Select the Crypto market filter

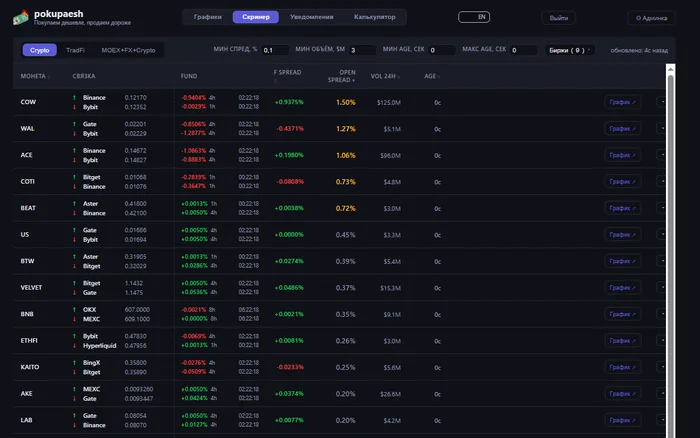[x=40, y=50]
